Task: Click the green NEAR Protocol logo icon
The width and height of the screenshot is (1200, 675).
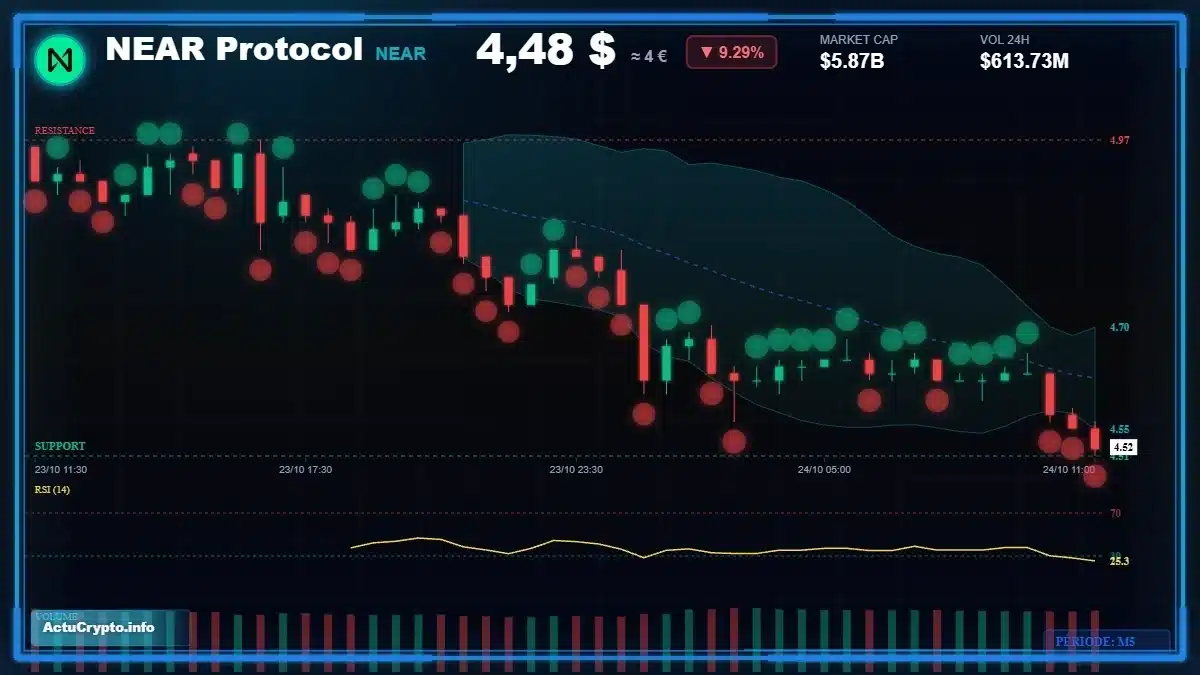Action: click(x=60, y=59)
